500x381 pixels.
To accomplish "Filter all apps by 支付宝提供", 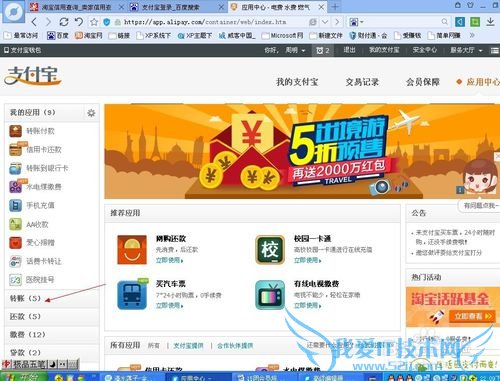I will [x=188, y=346].
